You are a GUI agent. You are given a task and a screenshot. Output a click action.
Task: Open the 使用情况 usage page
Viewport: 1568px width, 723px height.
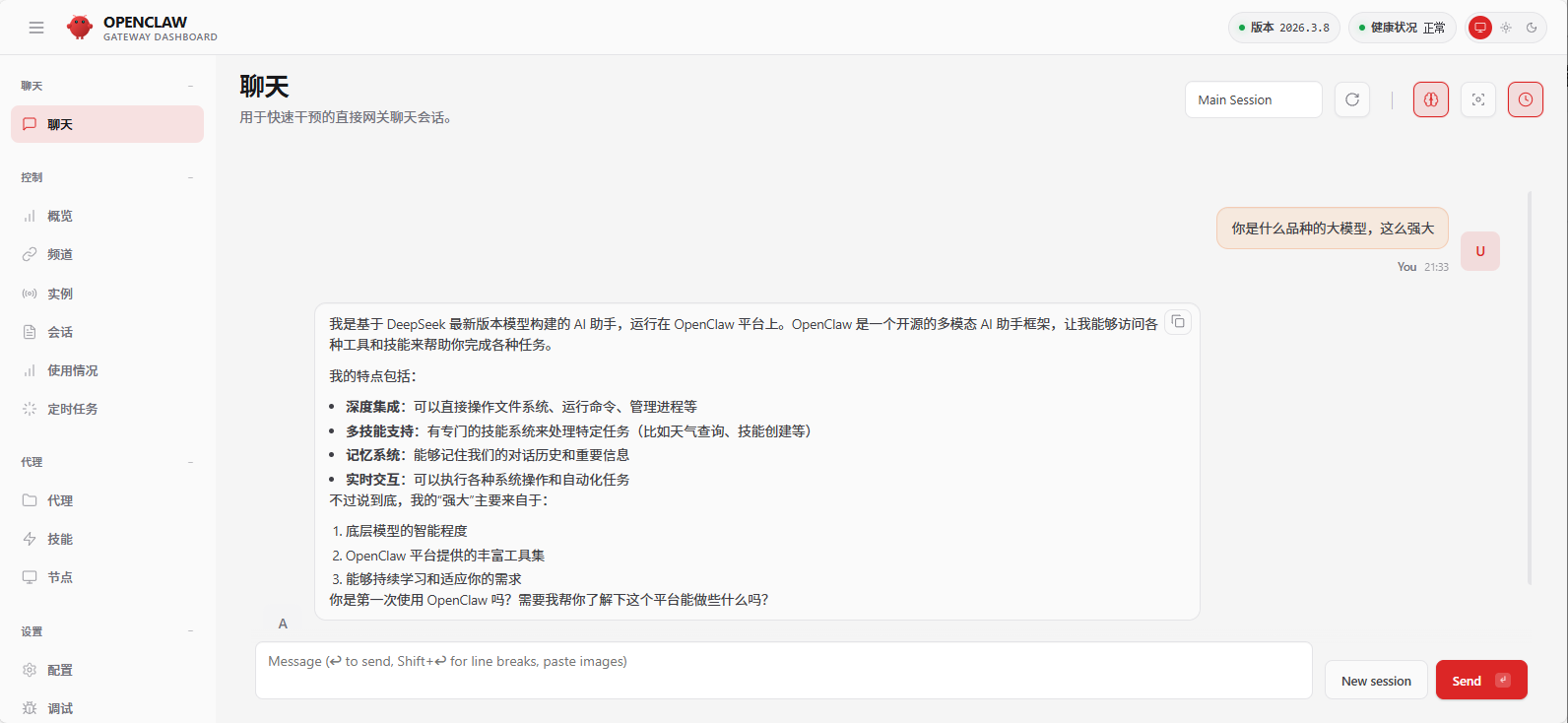point(107,370)
